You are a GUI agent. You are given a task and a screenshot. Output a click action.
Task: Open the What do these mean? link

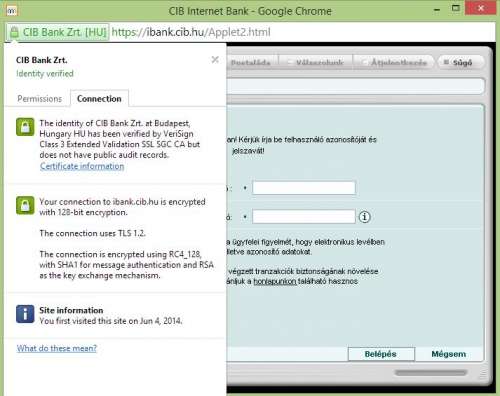coord(57,348)
